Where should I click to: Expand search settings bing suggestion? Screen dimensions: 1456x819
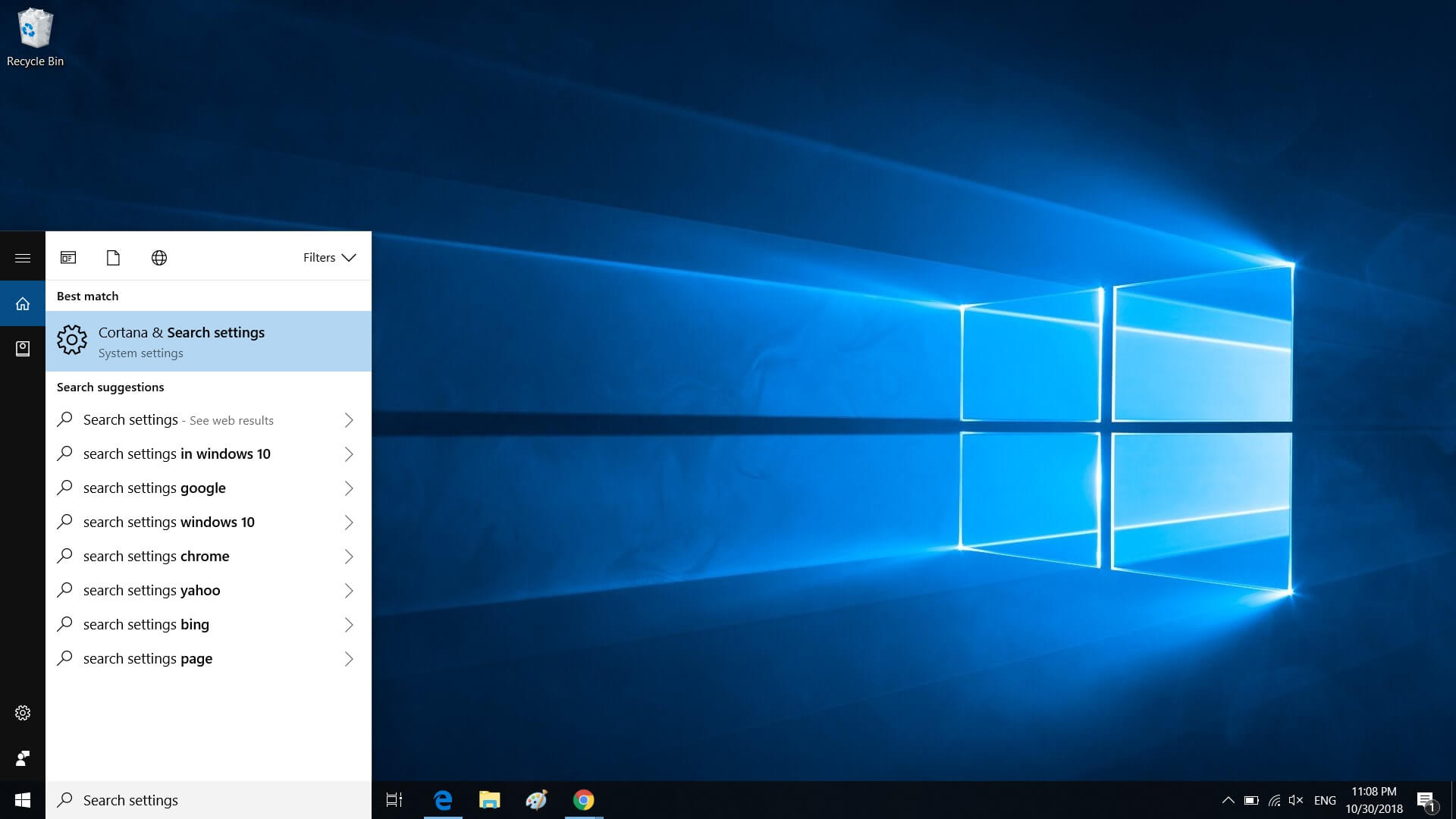pyautogui.click(x=347, y=624)
